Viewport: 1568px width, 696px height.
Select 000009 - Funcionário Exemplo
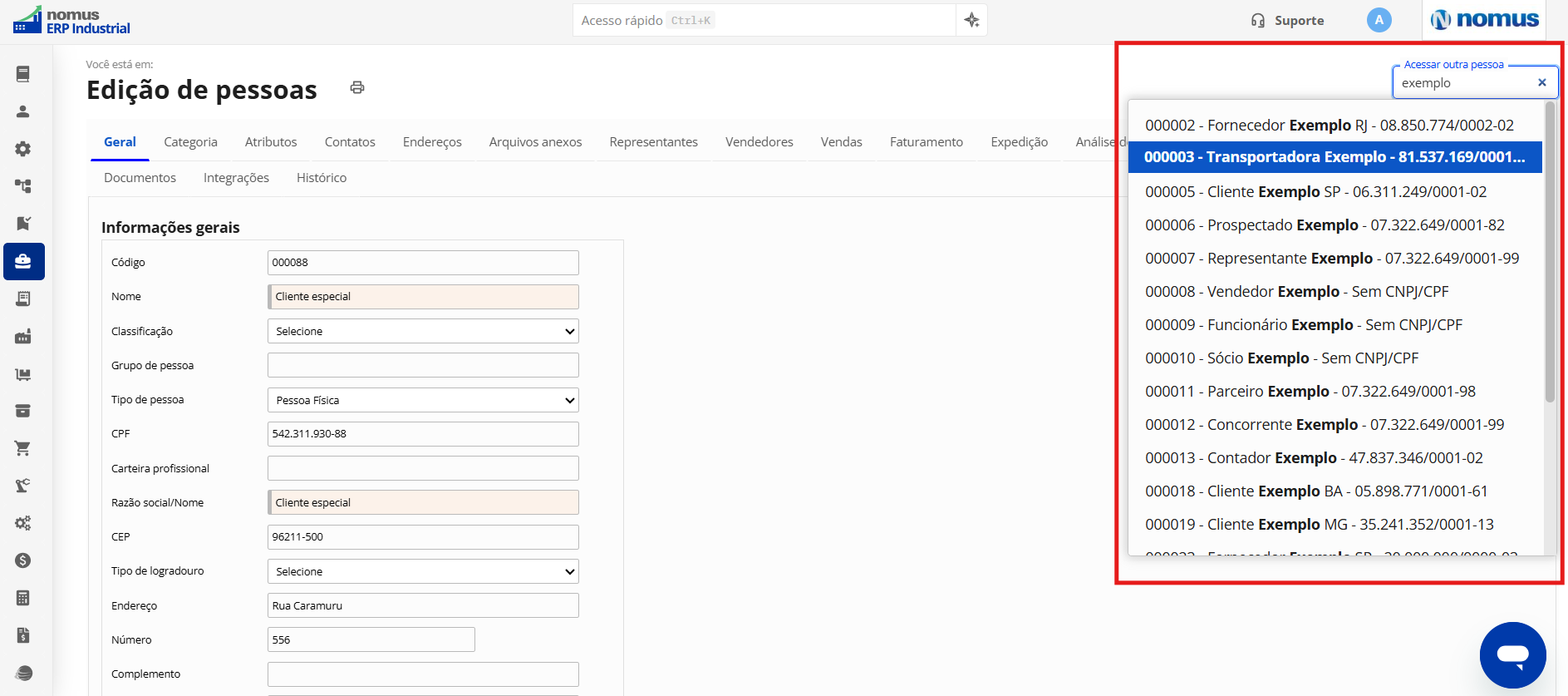click(1335, 324)
